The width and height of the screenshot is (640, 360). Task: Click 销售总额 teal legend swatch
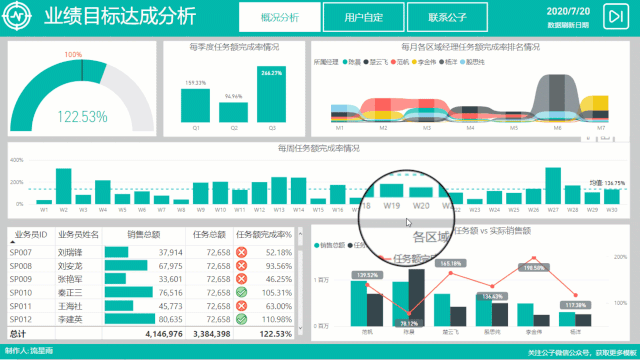[x=317, y=245]
